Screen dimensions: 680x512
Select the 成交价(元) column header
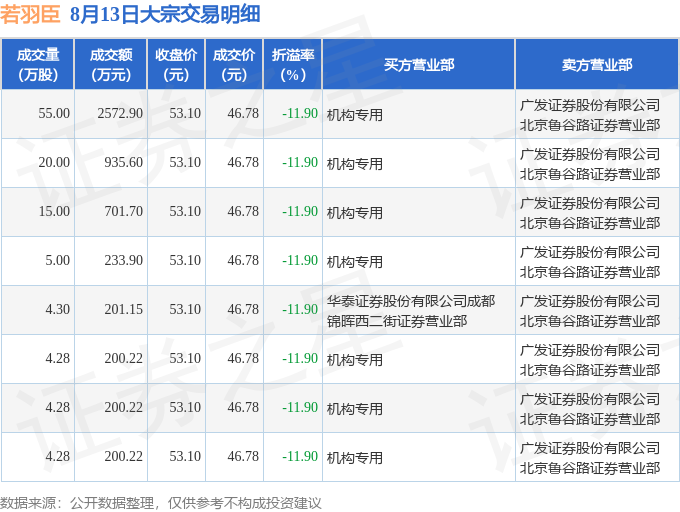(234, 65)
